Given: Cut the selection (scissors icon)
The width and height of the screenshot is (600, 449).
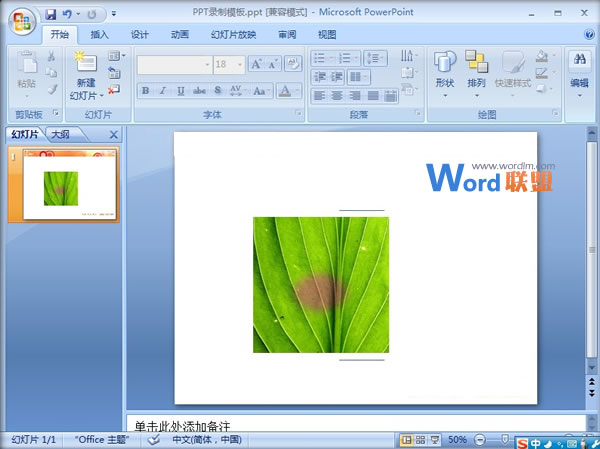Looking at the screenshot, I should coord(51,56).
